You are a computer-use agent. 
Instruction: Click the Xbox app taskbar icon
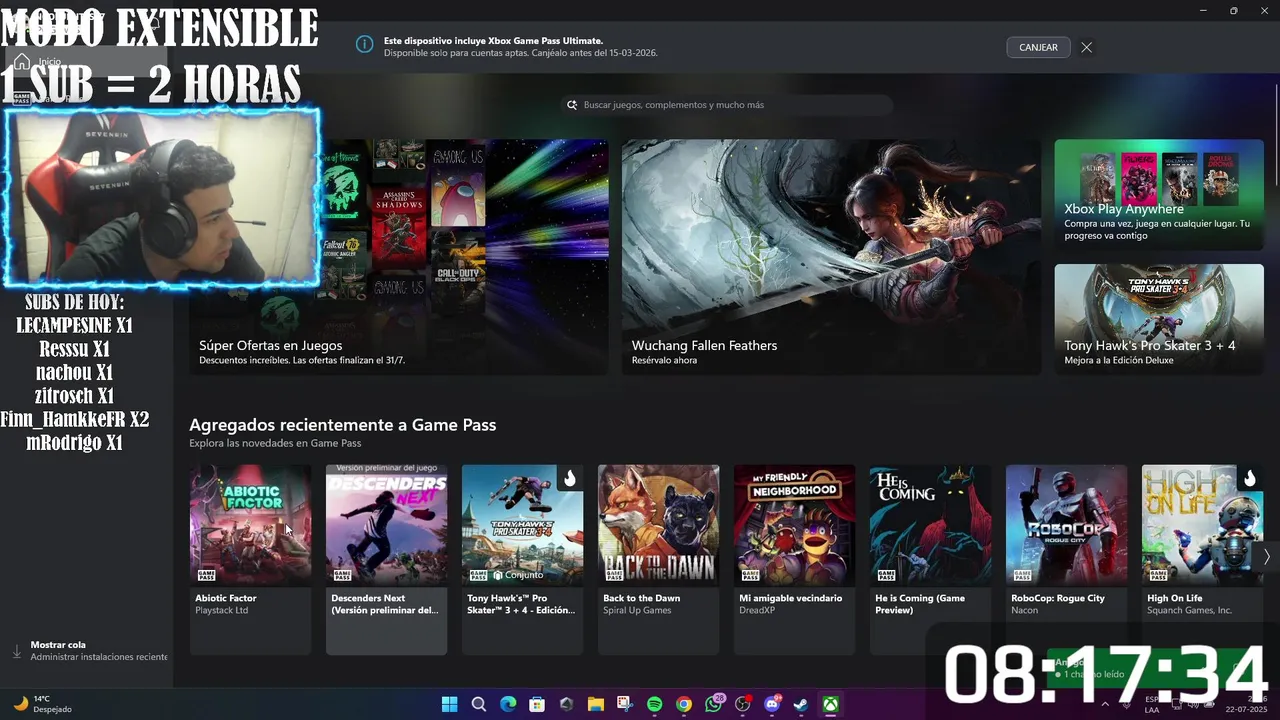830,704
